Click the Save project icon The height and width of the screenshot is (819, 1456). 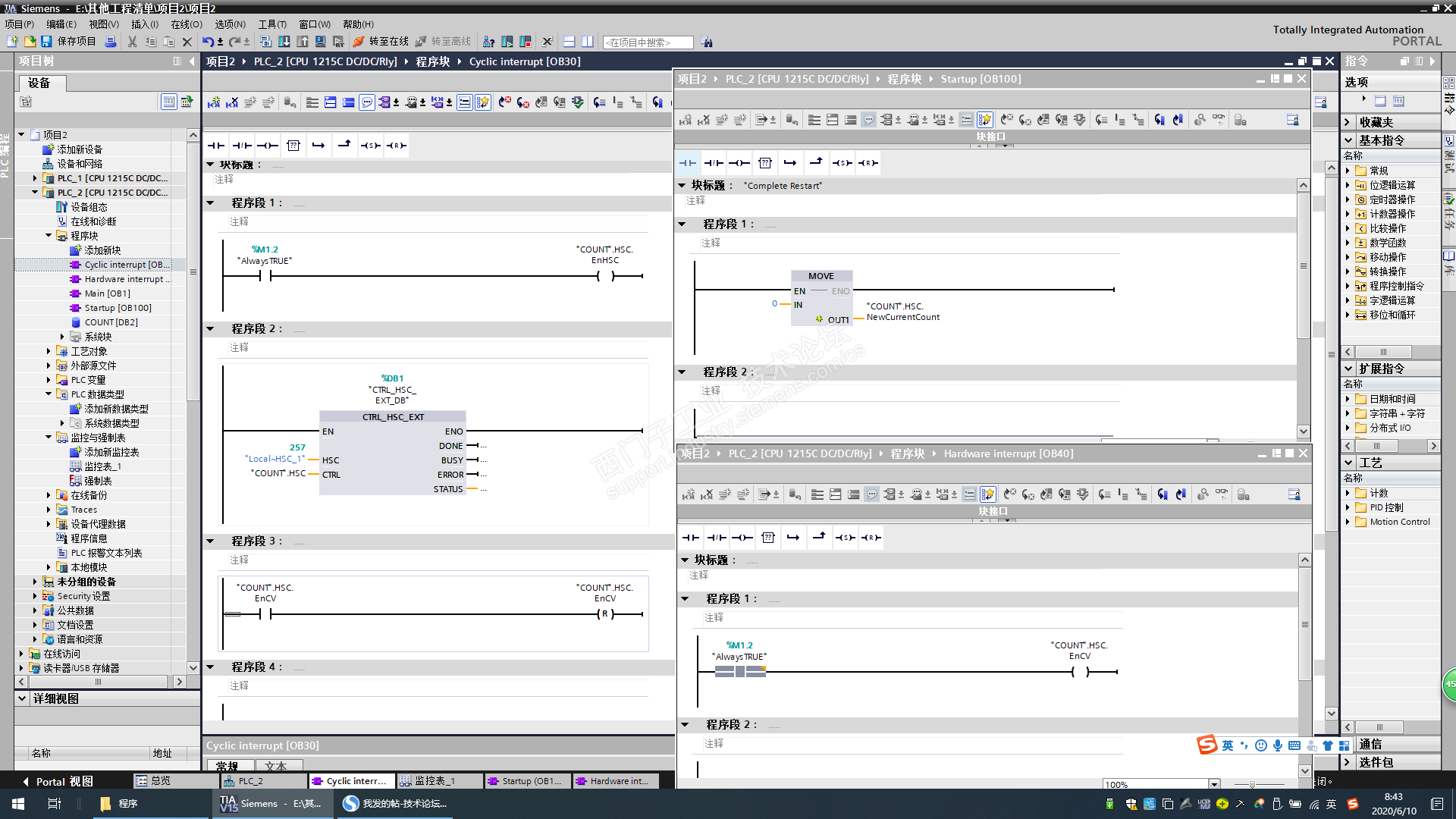(x=46, y=42)
